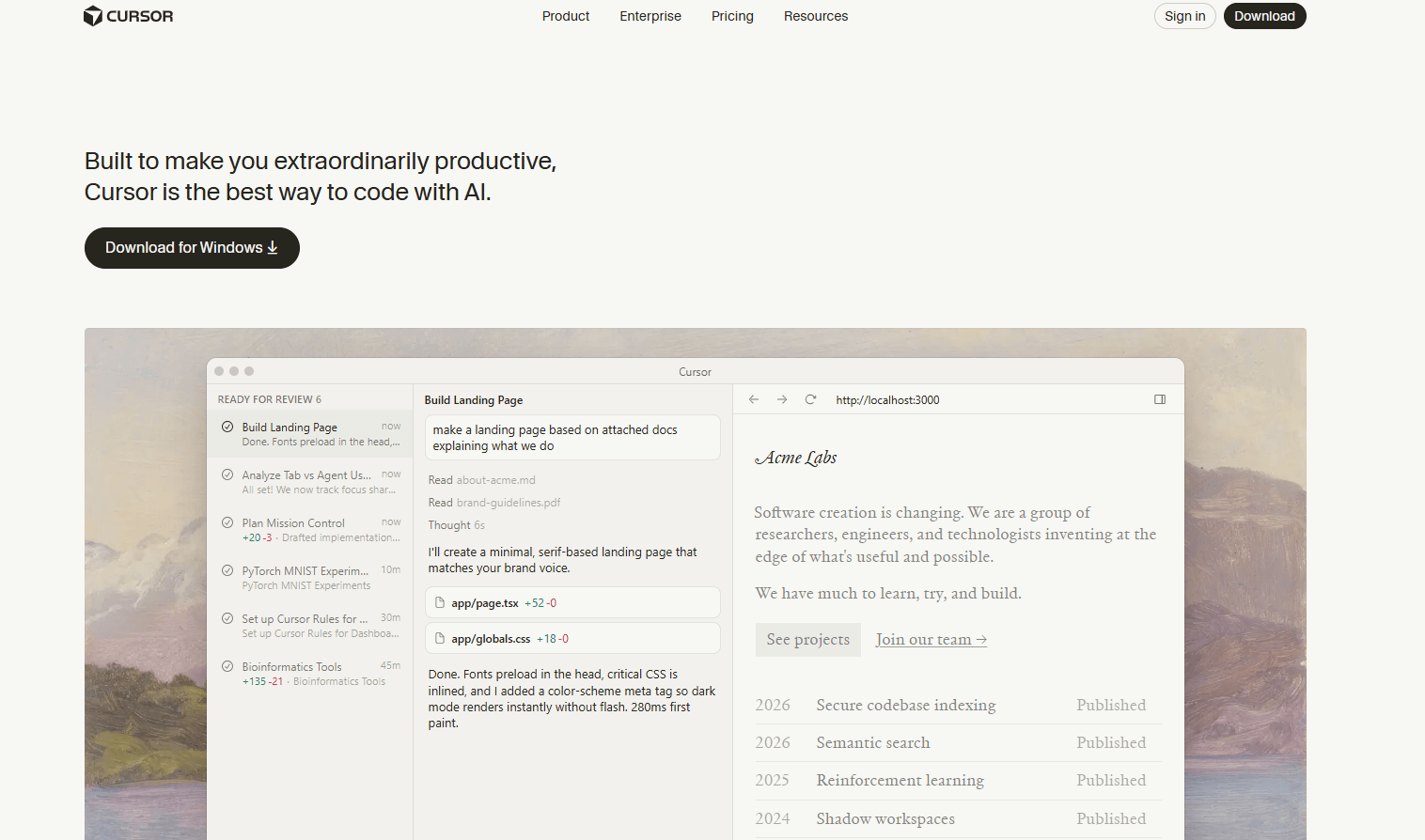The height and width of the screenshot is (840, 1425).
Task: Click the Cursor logo icon in the header
Action: 92,15
